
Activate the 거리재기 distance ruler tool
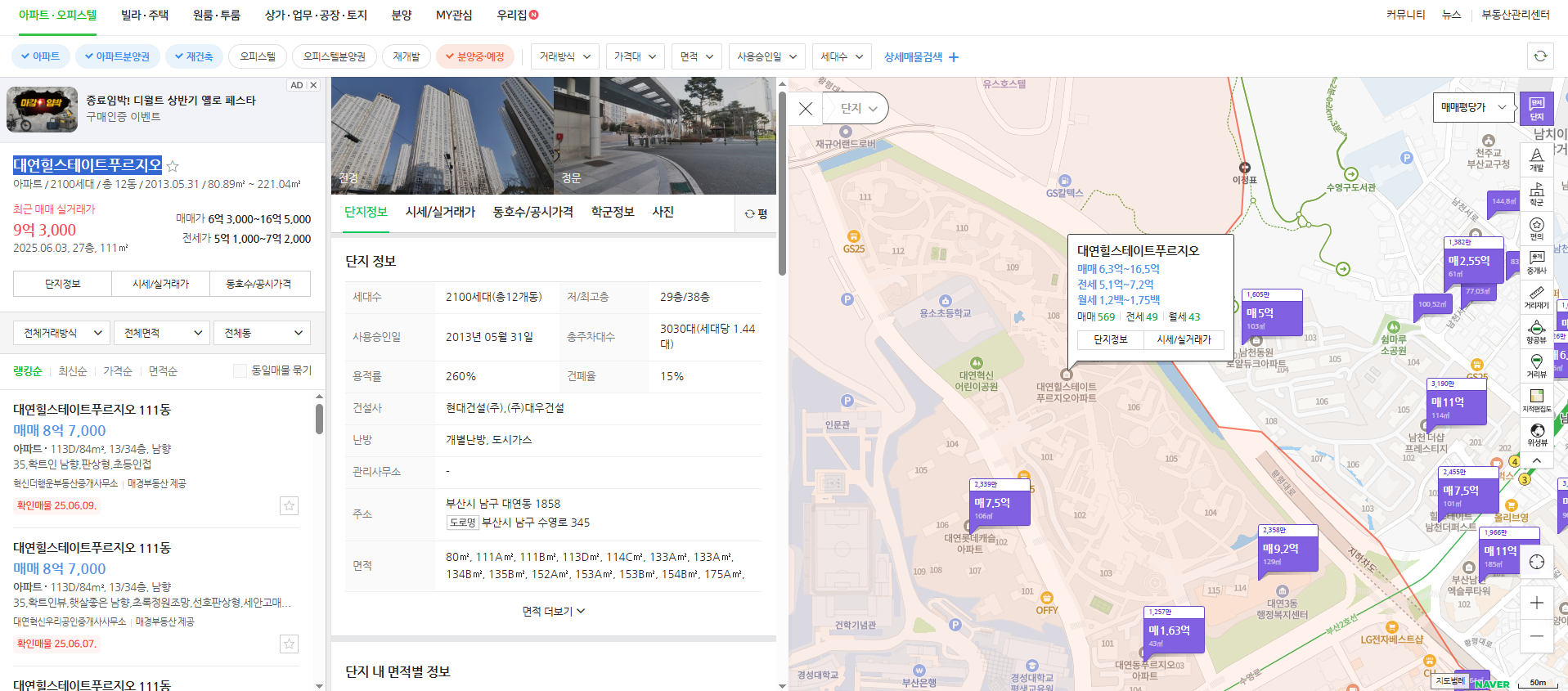[1536, 298]
